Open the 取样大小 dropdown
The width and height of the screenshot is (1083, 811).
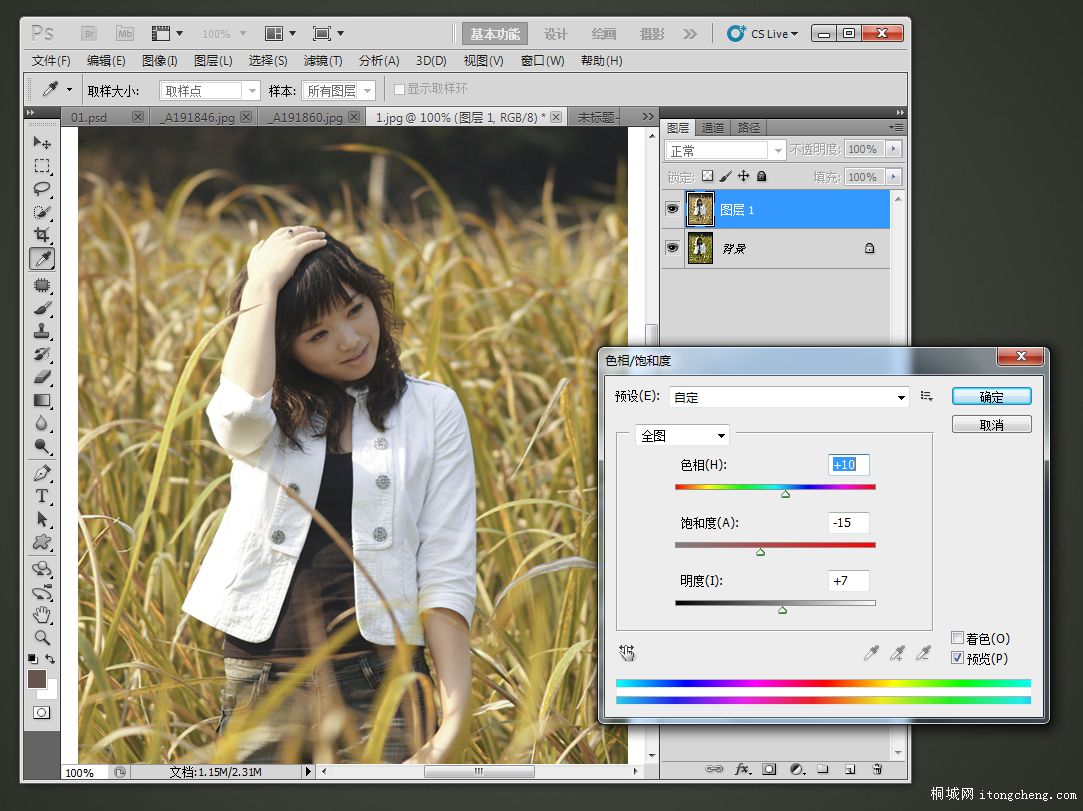point(209,90)
